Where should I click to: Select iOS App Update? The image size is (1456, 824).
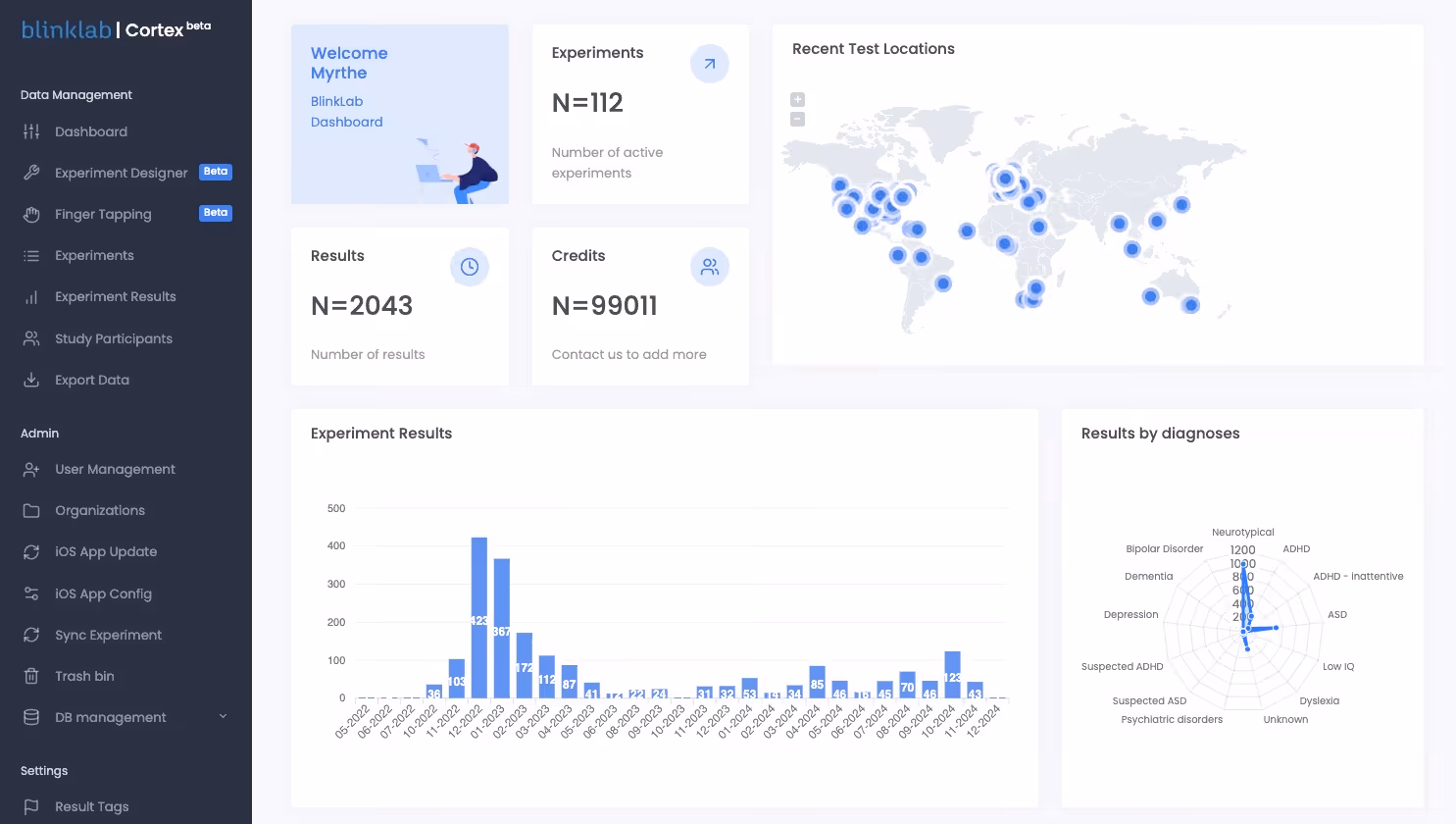(x=106, y=552)
